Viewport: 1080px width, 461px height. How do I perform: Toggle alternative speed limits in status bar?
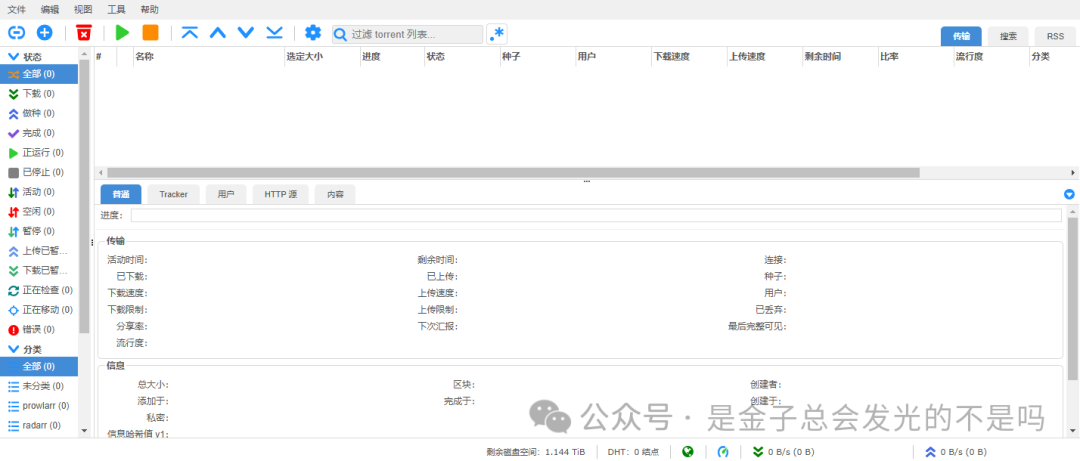click(x=720, y=451)
